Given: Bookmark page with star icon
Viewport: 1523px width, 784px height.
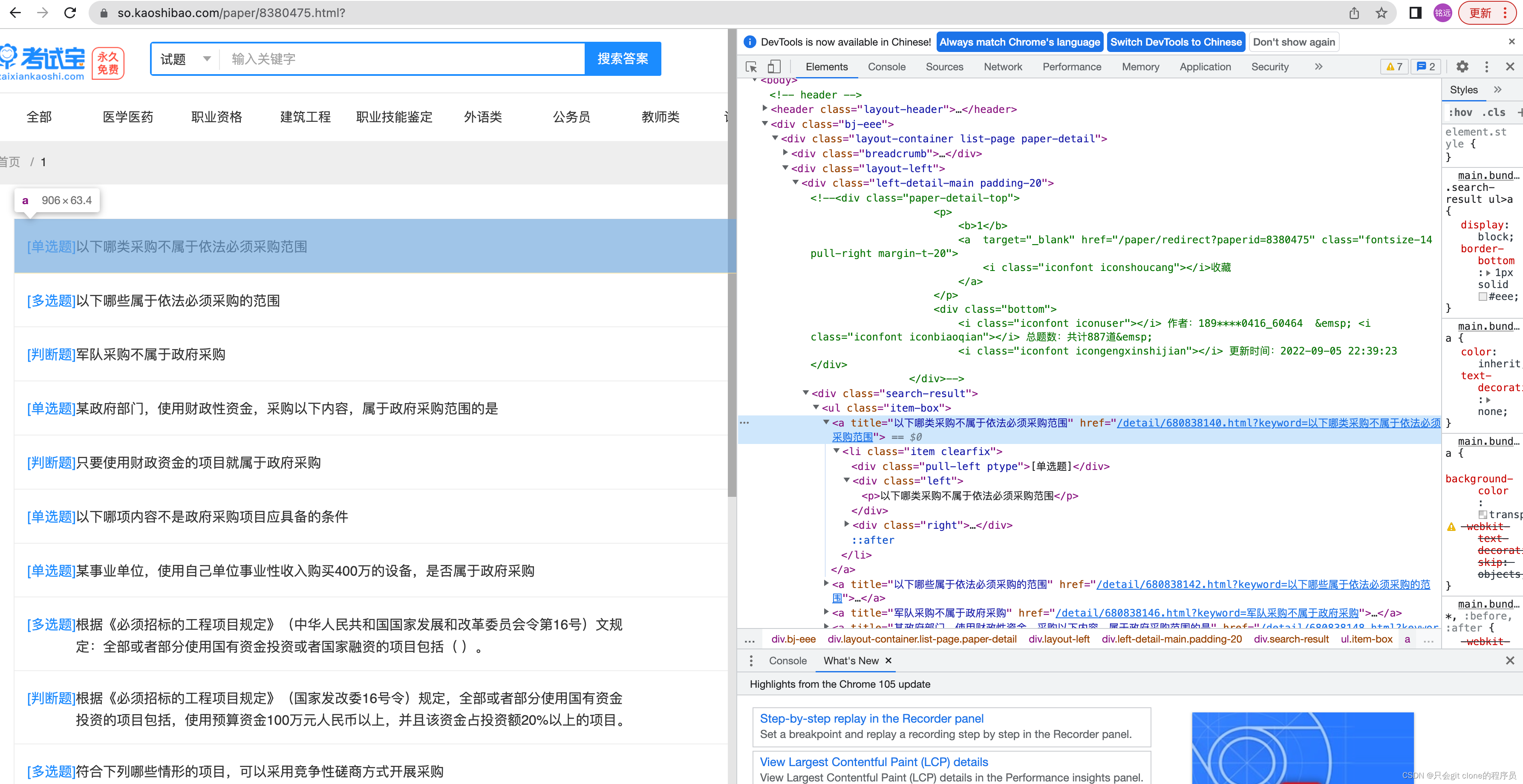Looking at the screenshot, I should [x=1381, y=13].
